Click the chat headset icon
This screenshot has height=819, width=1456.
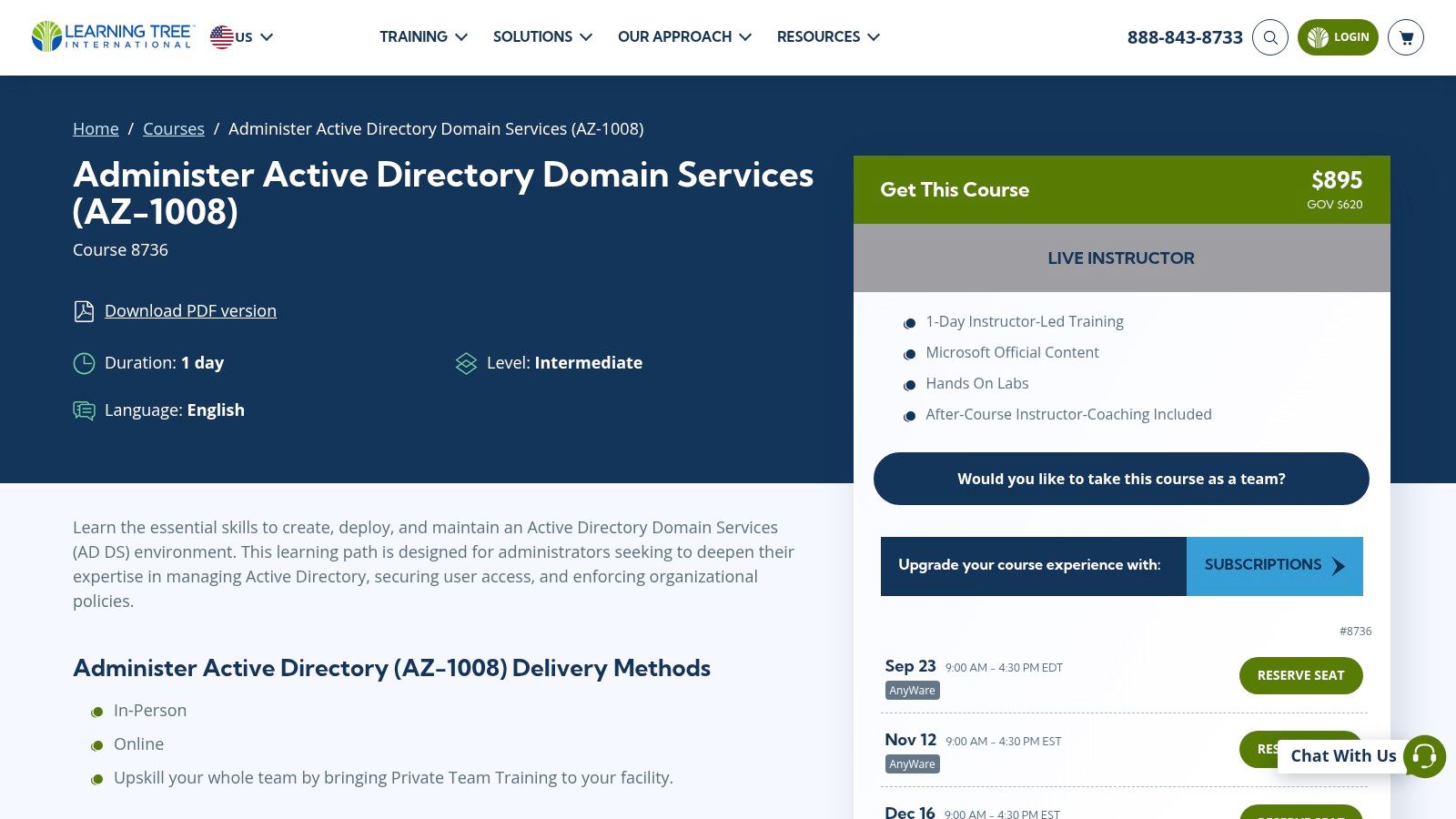coord(1425,756)
